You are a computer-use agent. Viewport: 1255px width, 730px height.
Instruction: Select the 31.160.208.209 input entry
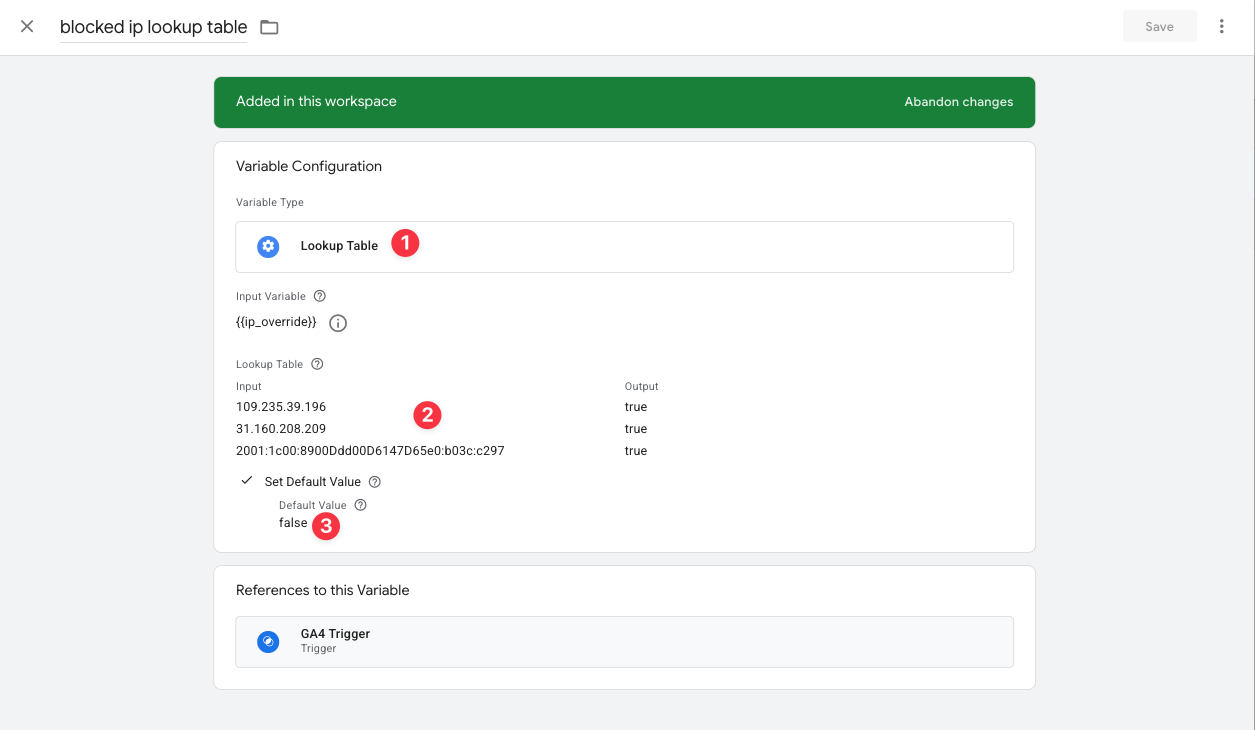281,429
